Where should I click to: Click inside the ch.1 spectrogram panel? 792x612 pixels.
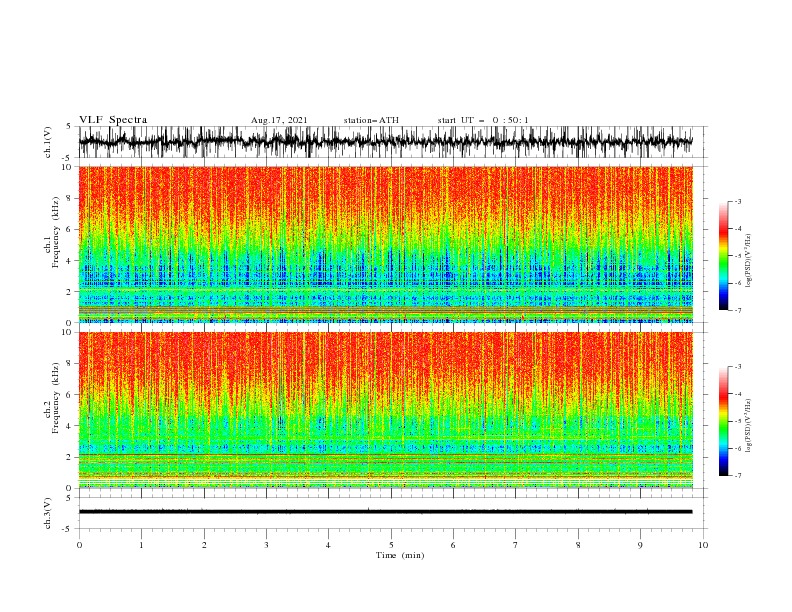point(386,244)
